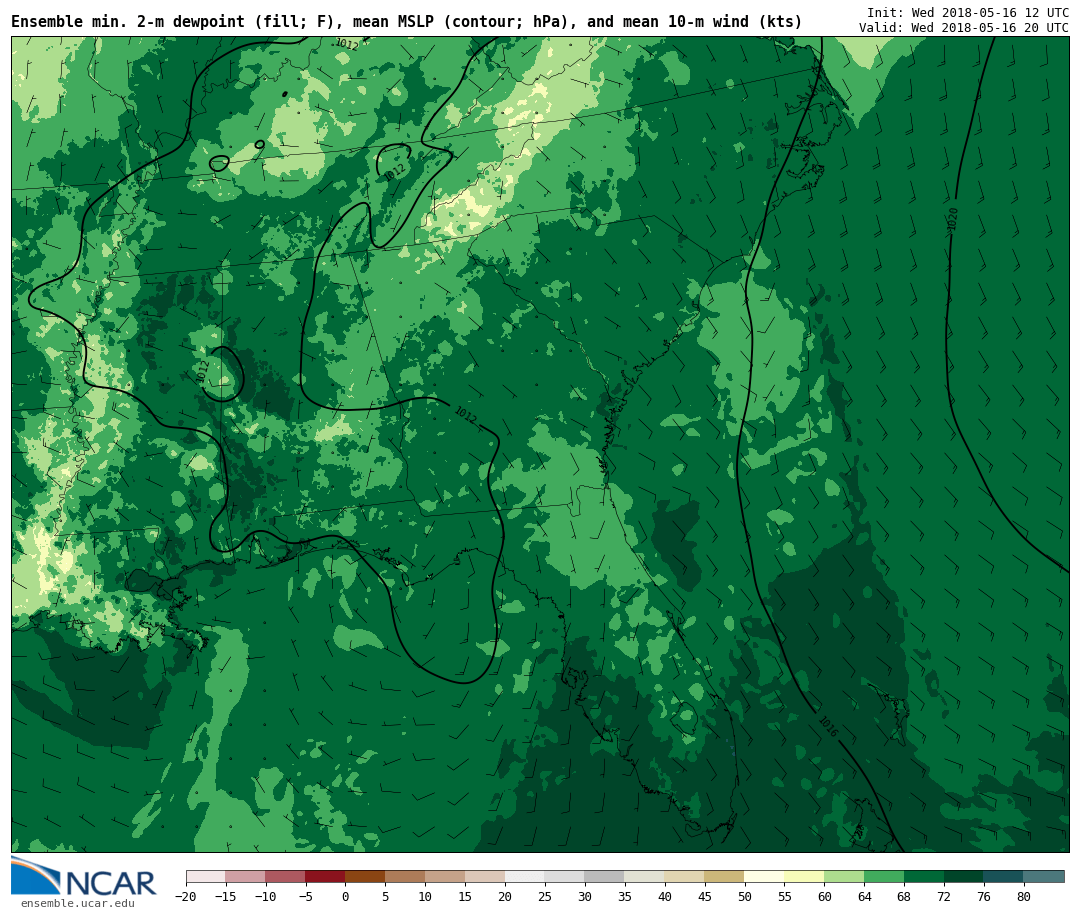Pick the medium green swatch between 64 and 68
1080x915 pixels.
click(885, 876)
